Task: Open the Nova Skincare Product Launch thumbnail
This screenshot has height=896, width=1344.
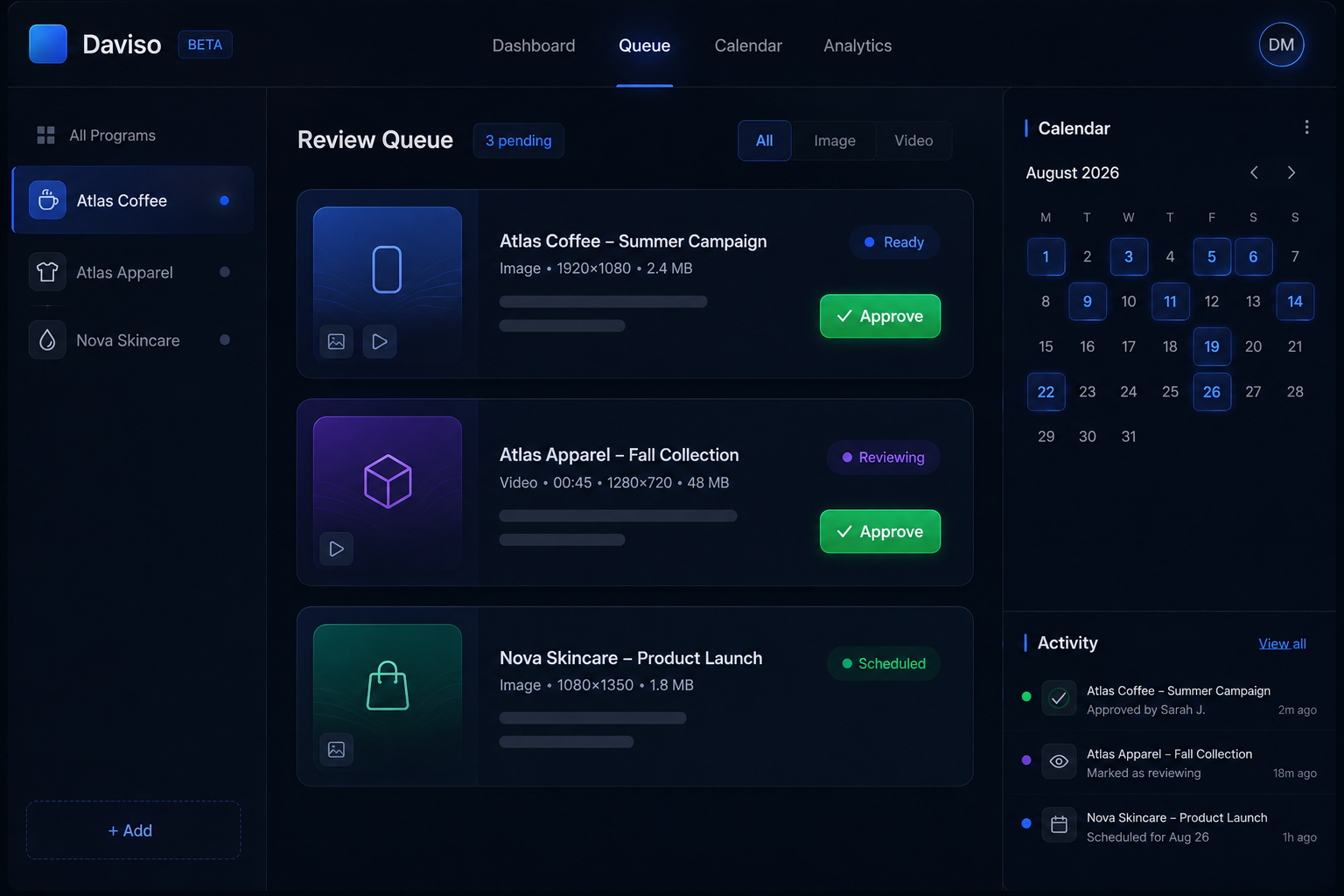Action: coord(388,698)
